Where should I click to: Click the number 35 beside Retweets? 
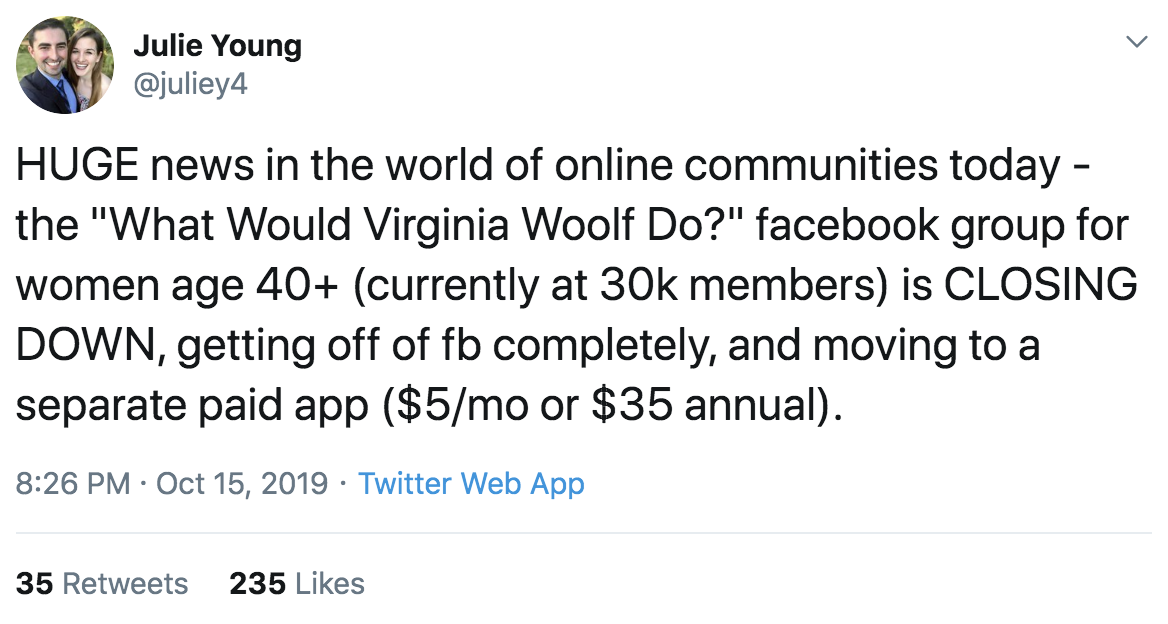pyautogui.click(x=34, y=583)
